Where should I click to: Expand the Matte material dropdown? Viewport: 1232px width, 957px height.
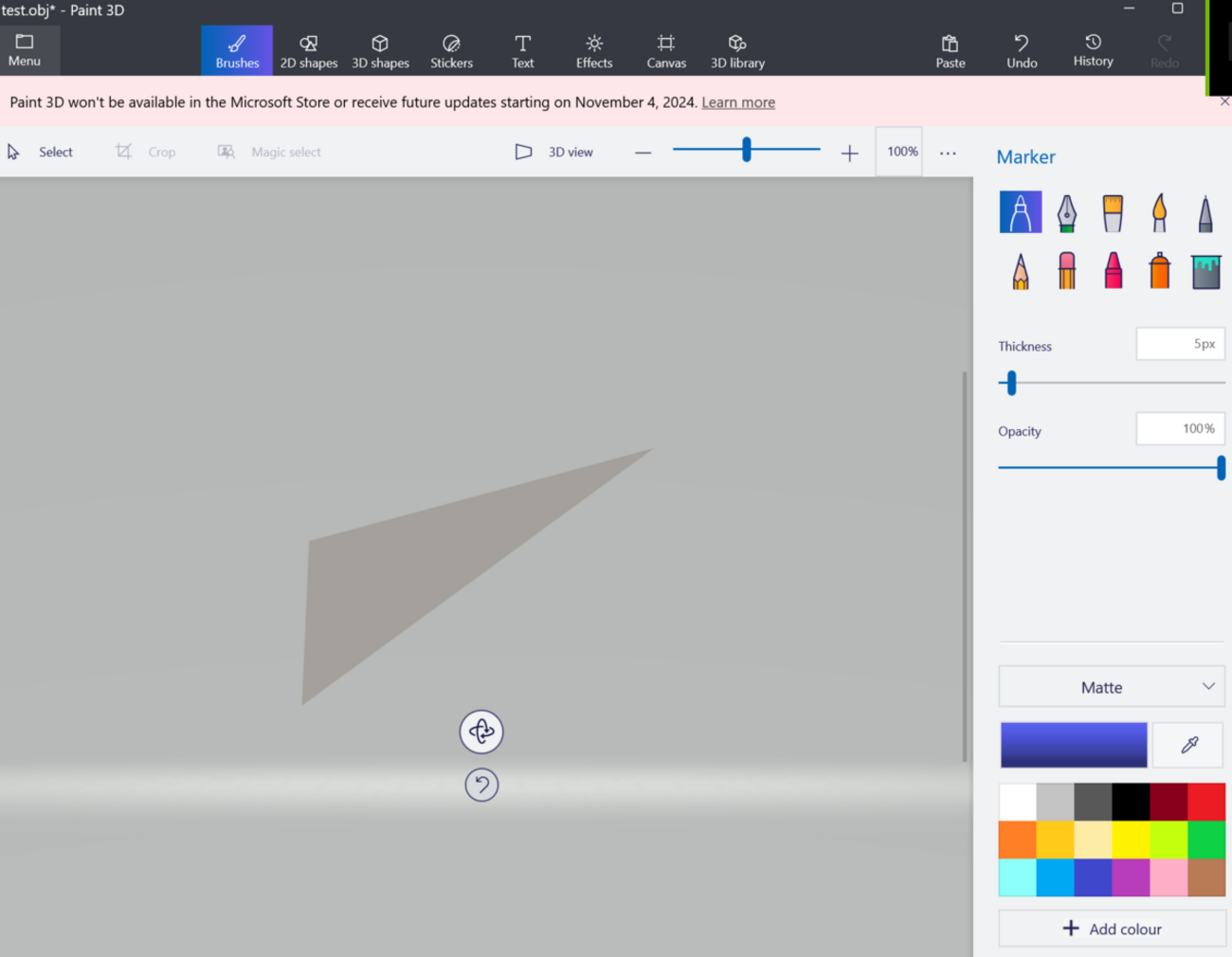click(1112, 687)
